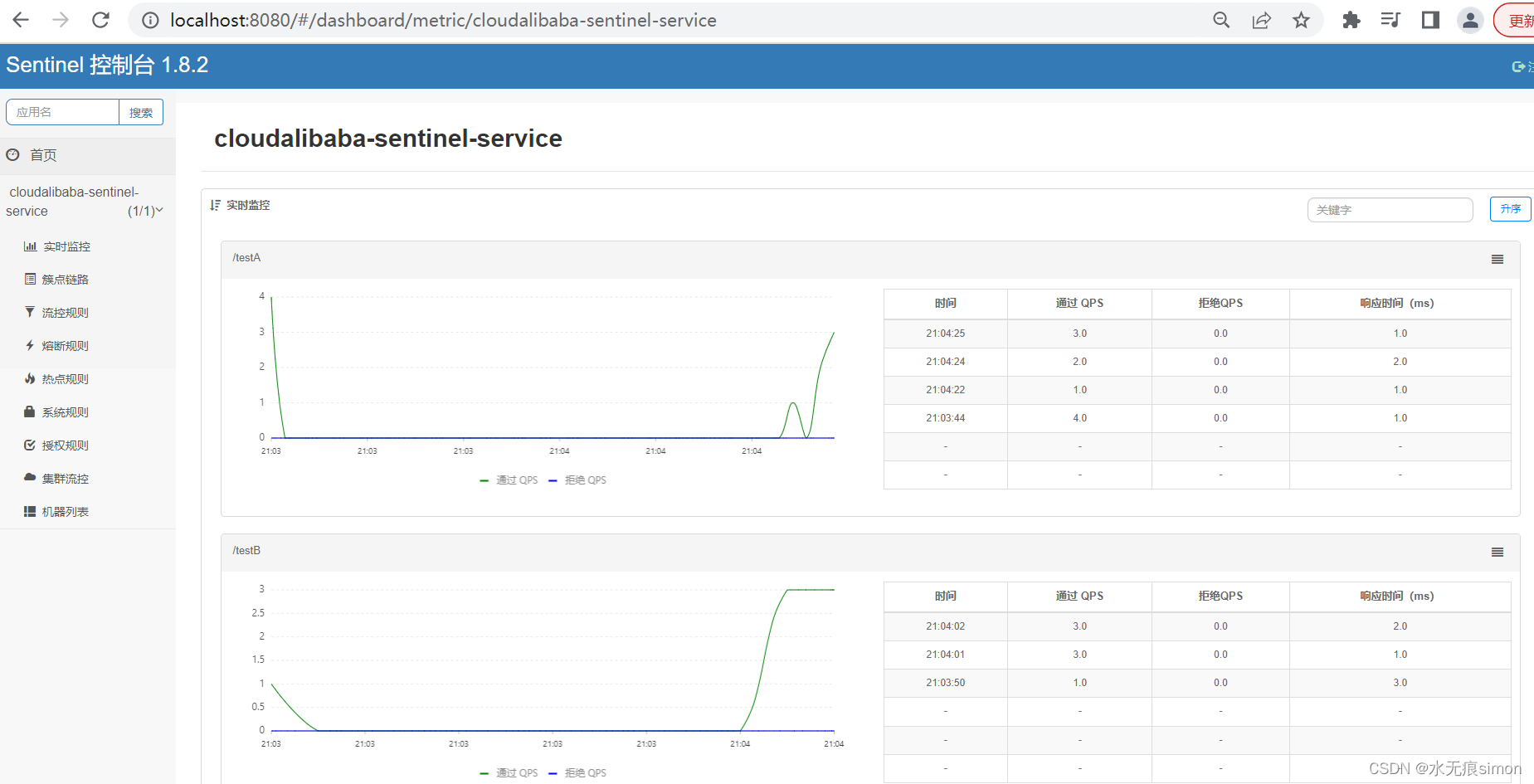
Task: Select the 21:03:44 time cell in /testA table
Action: [946, 418]
